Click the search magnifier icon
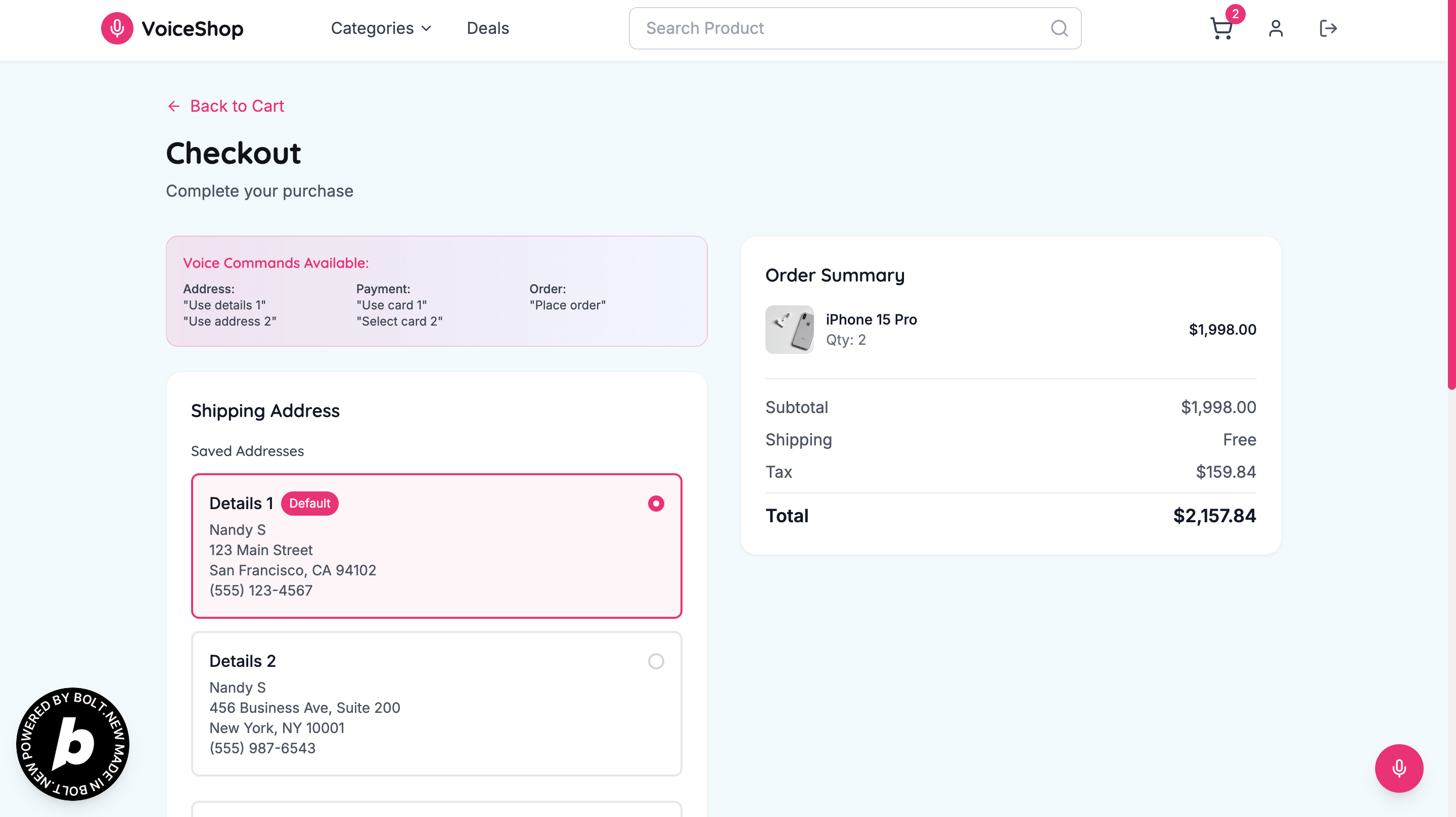This screenshot has width=1456, height=817. (1059, 28)
